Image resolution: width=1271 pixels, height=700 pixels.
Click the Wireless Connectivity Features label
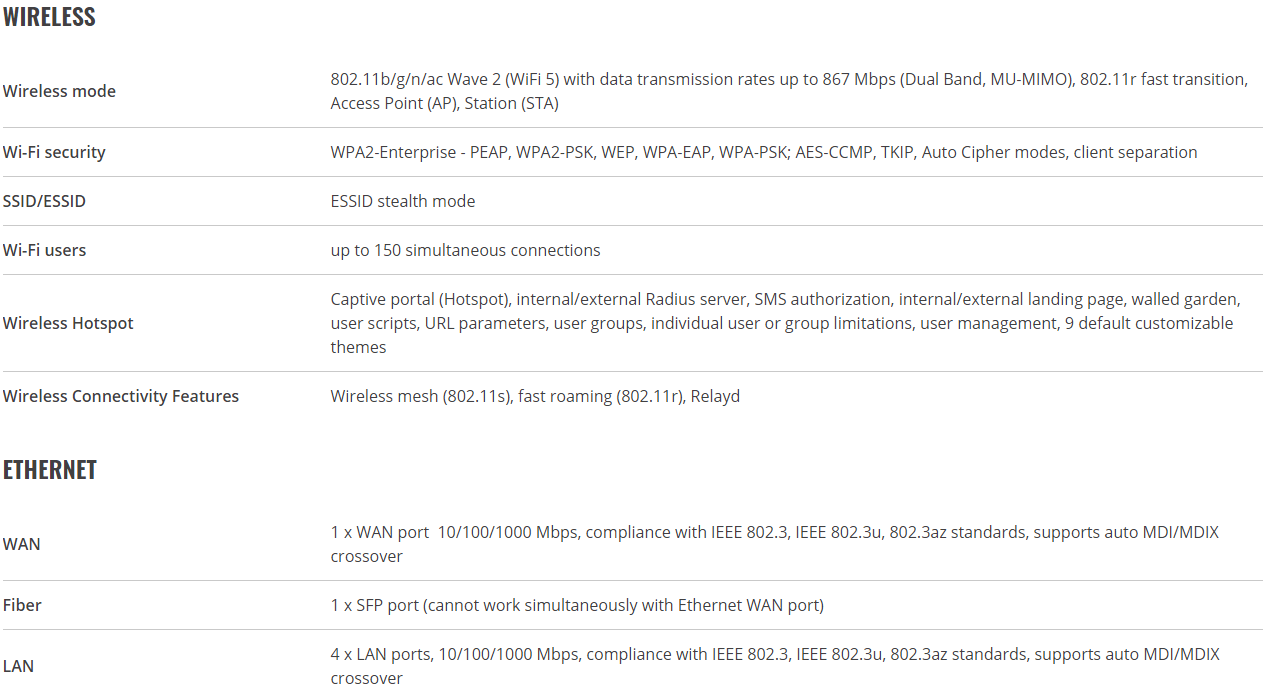[121, 396]
